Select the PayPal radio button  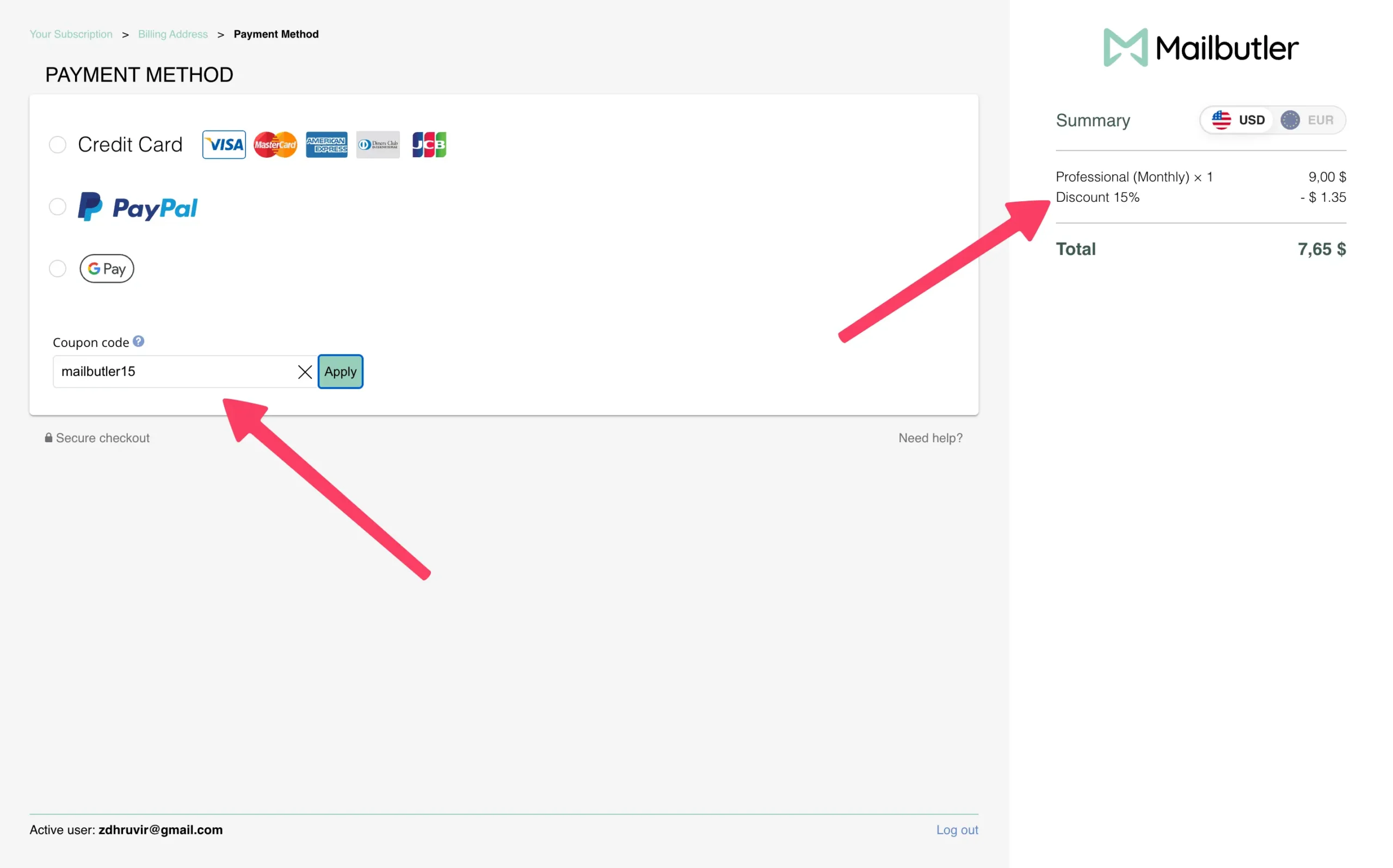(x=58, y=207)
